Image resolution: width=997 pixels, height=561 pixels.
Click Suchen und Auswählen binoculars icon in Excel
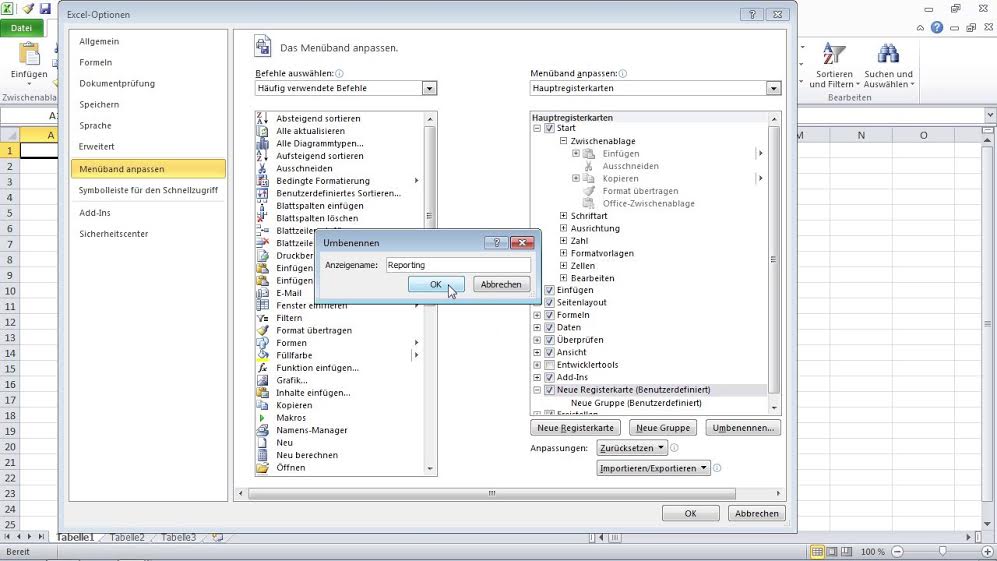point(888,54)
